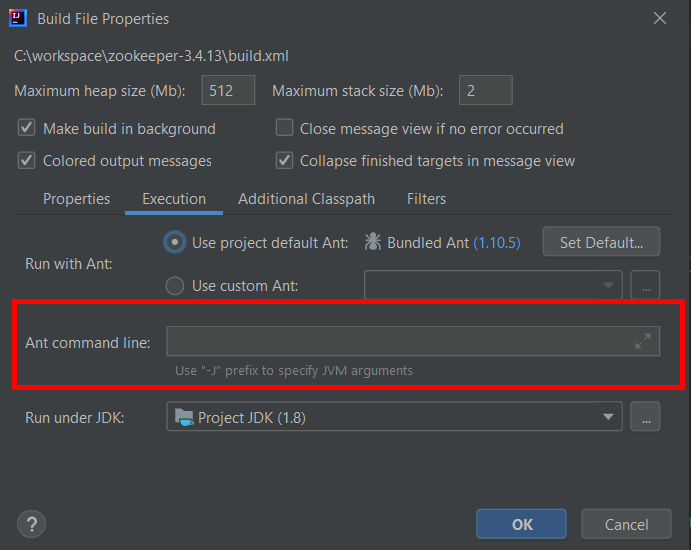
Task: Click the build.xml file path text
Action: pos(151,56)
